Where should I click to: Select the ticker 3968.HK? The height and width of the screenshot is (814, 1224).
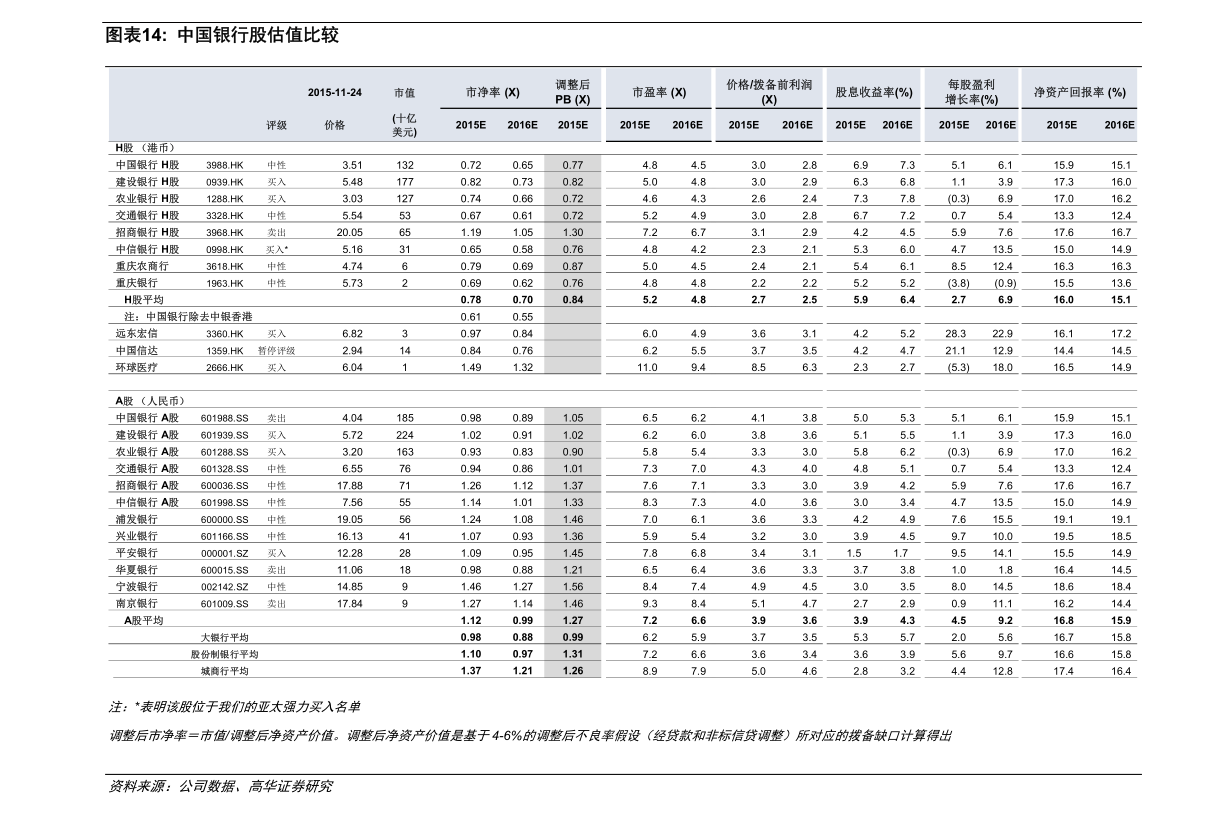click(224, 232)
